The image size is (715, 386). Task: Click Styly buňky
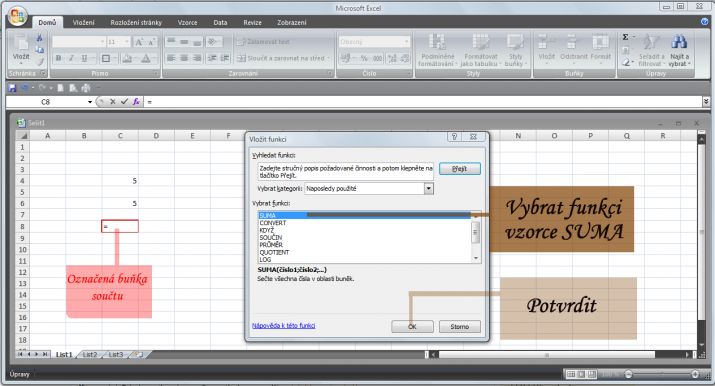tap(515, 50)
